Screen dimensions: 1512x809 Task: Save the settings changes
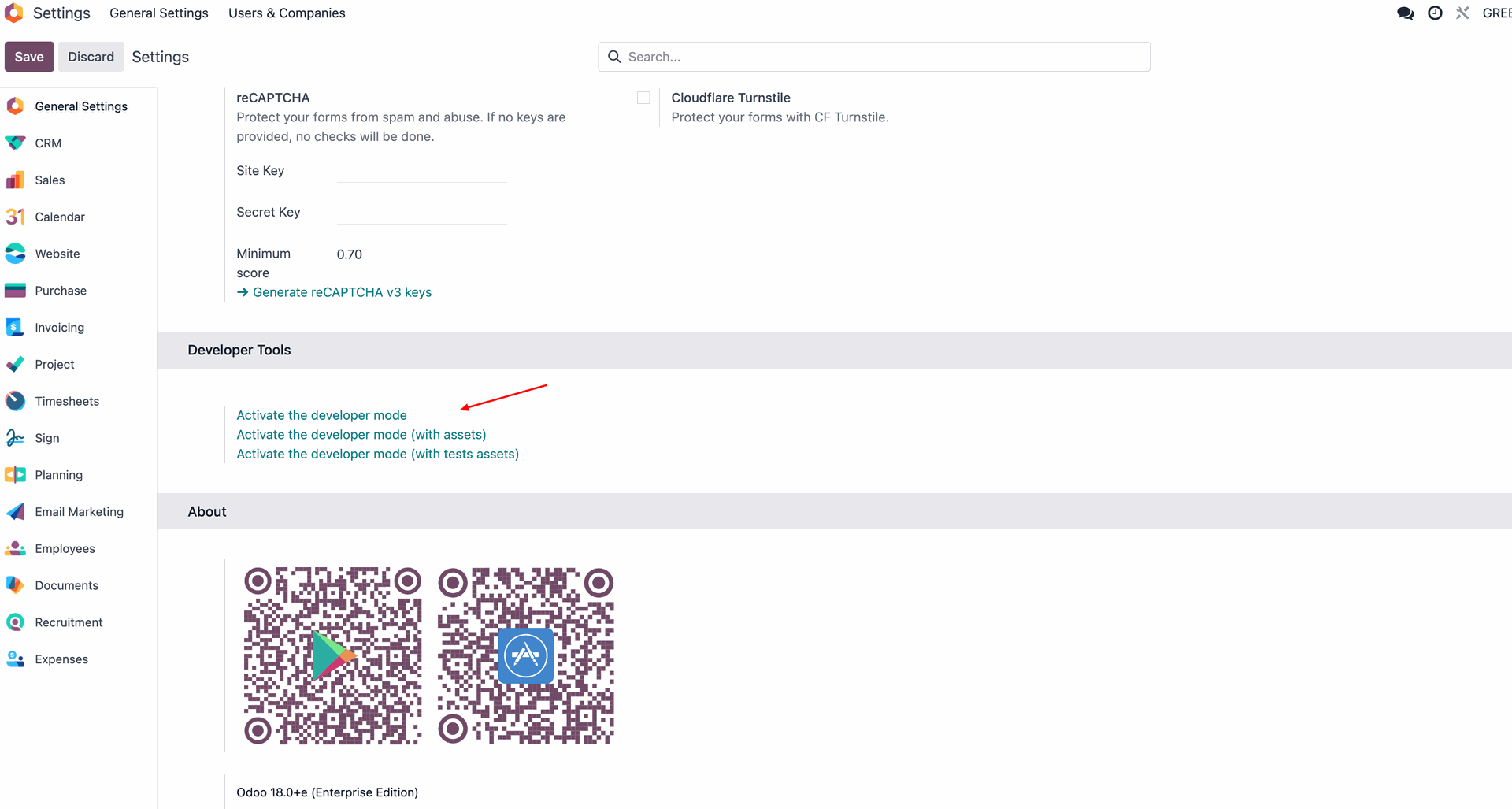coord(29,57)
